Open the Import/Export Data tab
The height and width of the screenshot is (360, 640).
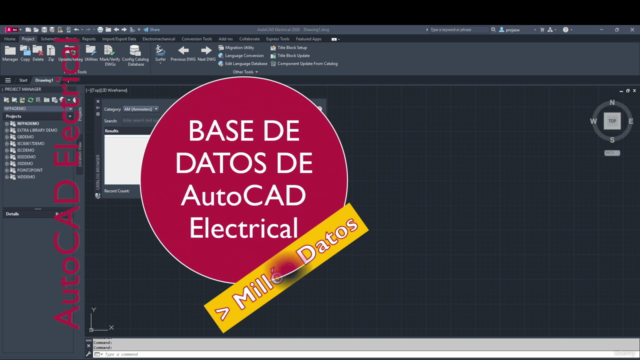[x=119, y=39]
